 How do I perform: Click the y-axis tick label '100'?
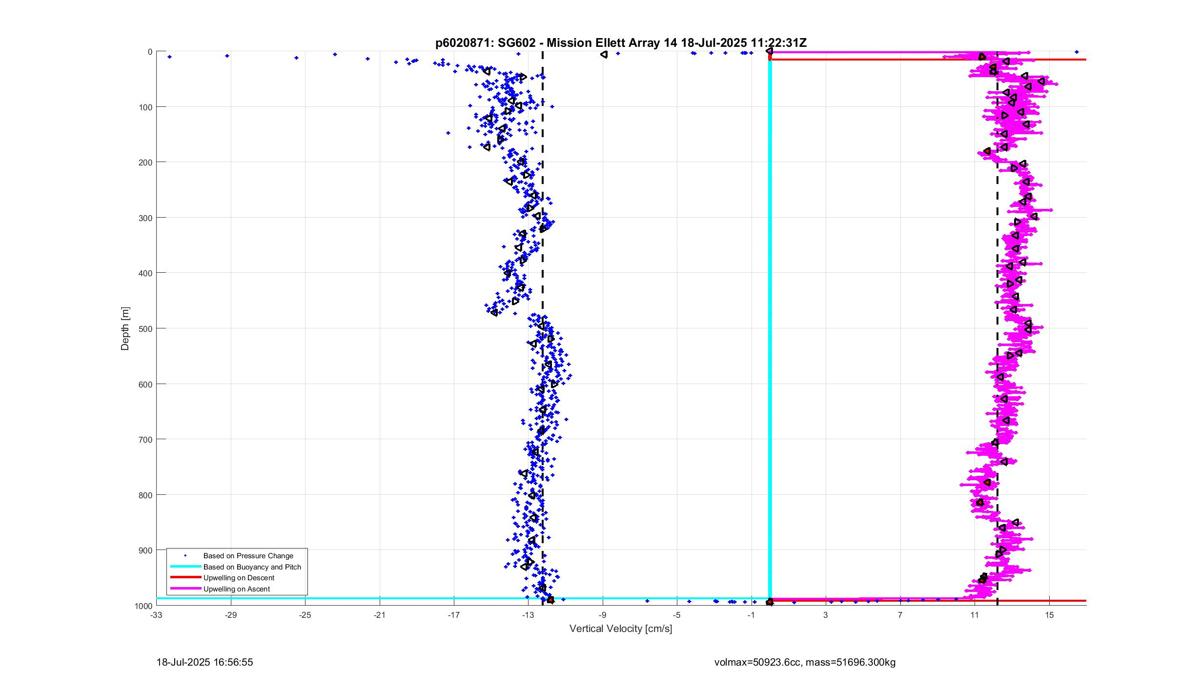pos(145,107)
